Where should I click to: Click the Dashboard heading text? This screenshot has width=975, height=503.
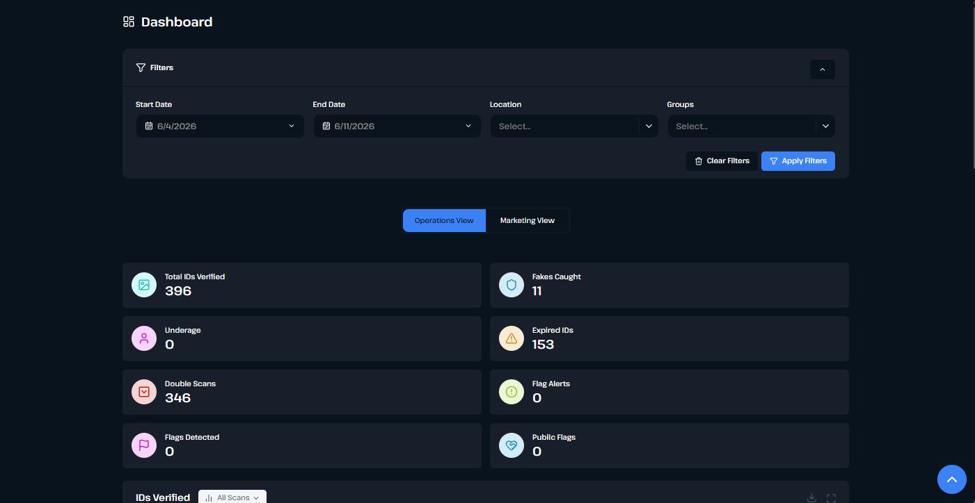tap(177, 22)
